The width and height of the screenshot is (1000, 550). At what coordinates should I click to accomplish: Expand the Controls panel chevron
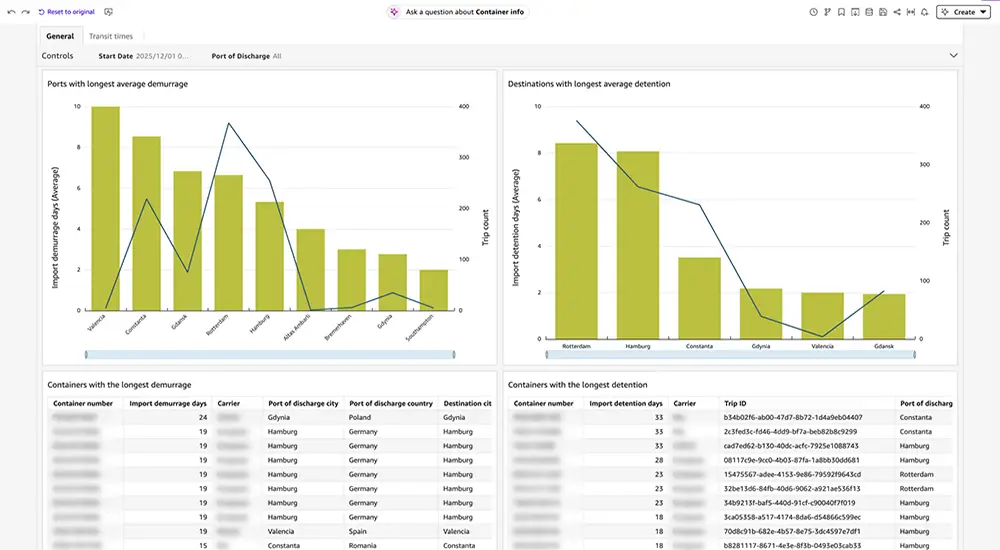(953, 56)
